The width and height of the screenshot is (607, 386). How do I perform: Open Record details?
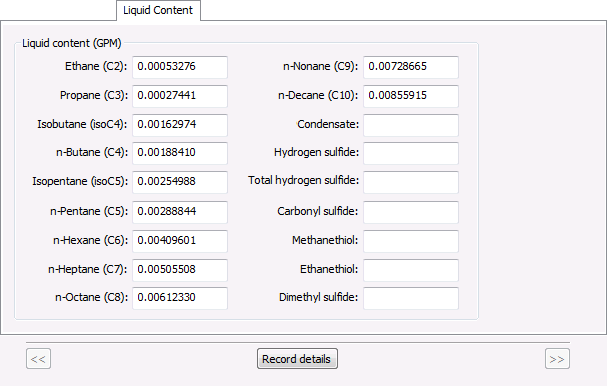pos(297,359)
